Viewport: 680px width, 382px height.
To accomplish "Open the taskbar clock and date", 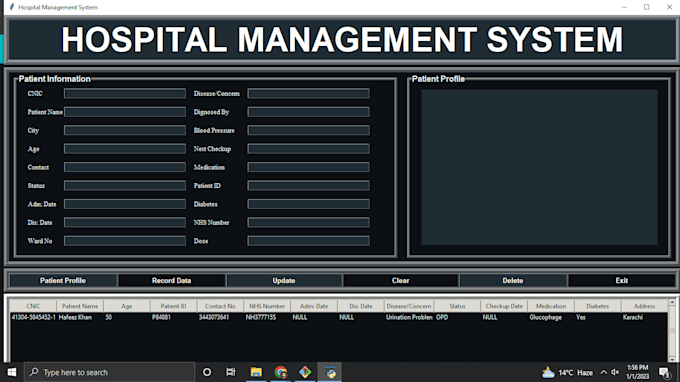I will [x=638, y=372].
